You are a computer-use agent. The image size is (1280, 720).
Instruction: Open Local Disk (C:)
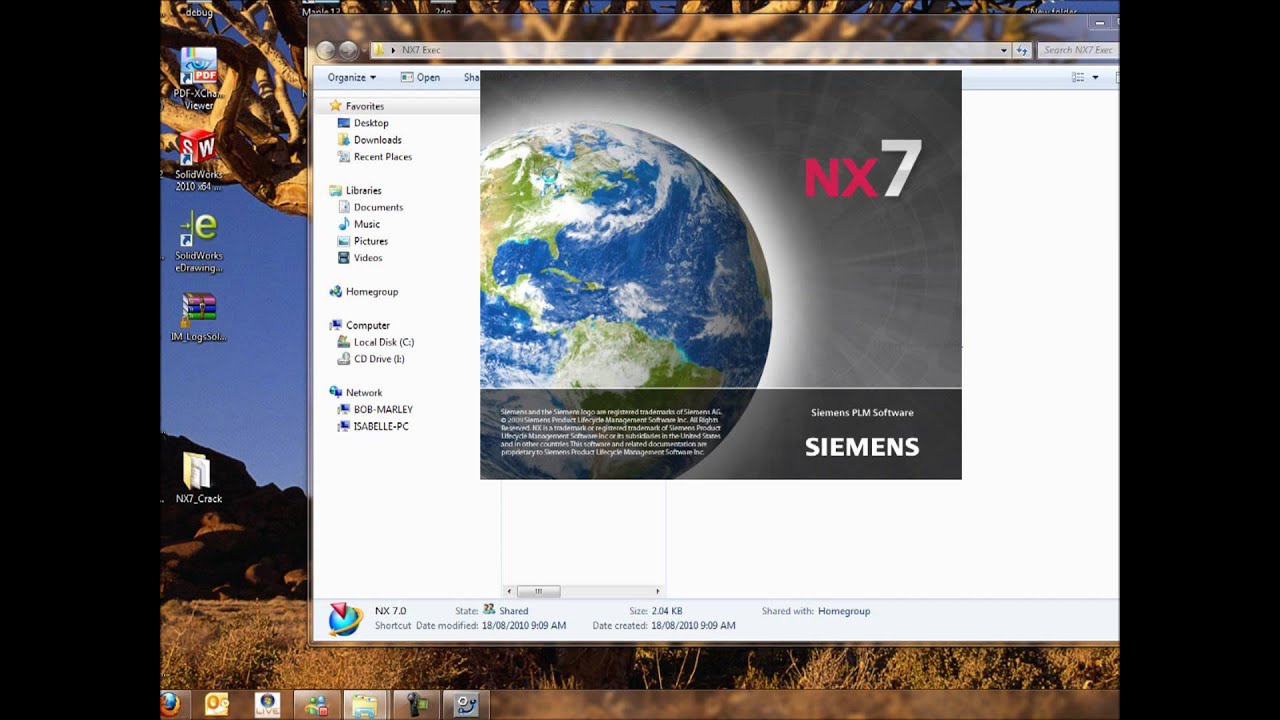pyautogui.click(x=383, y=342)
